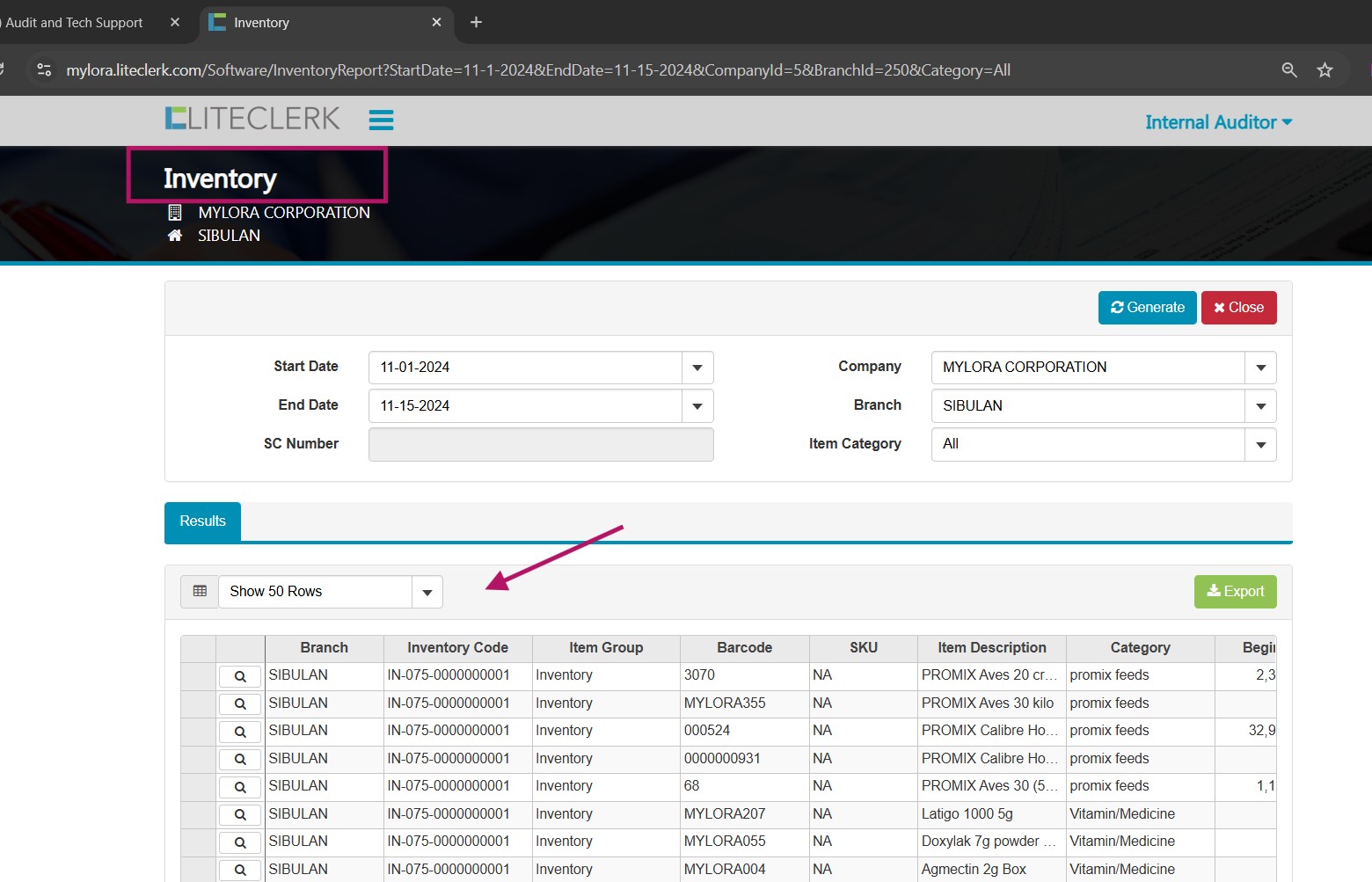
Task: Open the hamburger navigation menu
Action: coord(381,120)
